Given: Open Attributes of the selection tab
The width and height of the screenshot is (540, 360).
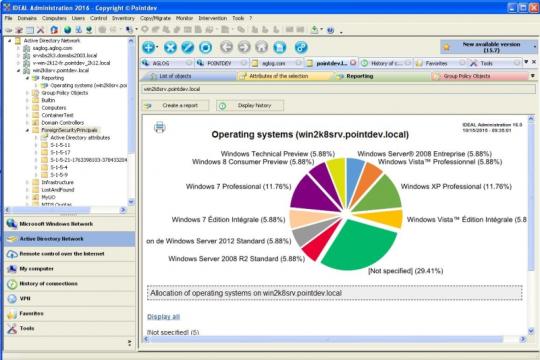Looking at the screenshot, I should tap(284, 76).
